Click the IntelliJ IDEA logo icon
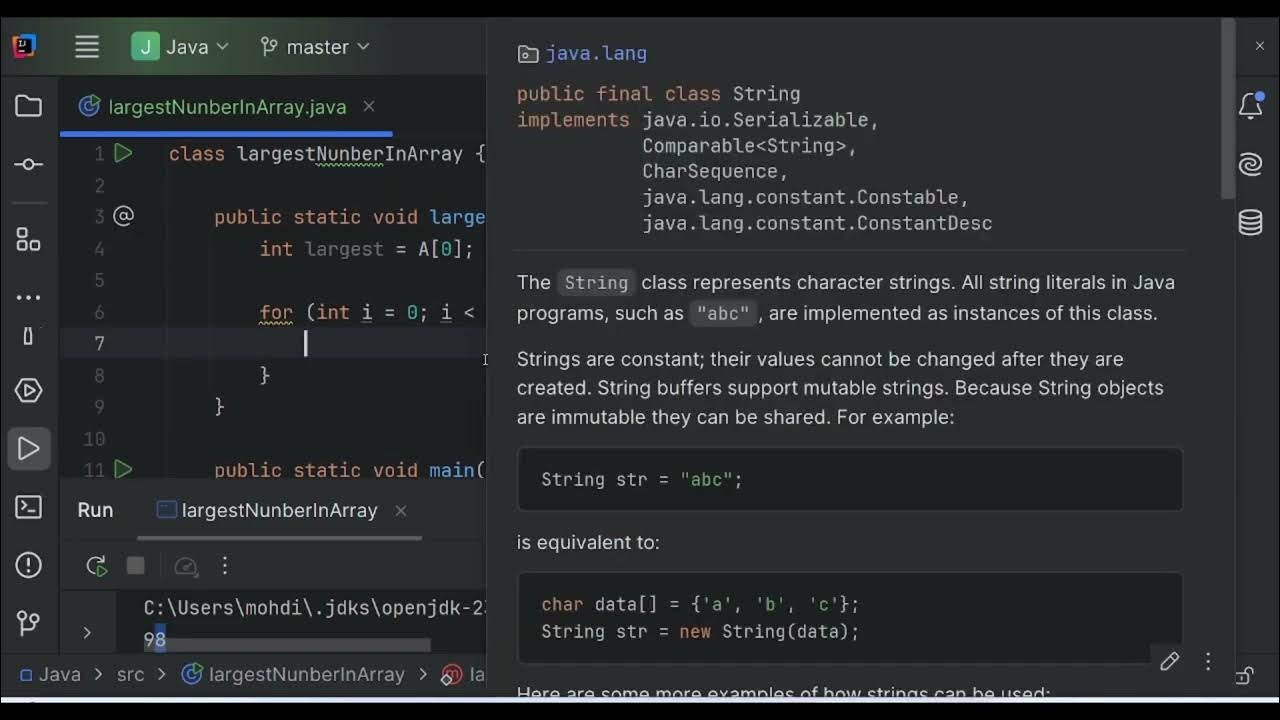 [24, 46]
